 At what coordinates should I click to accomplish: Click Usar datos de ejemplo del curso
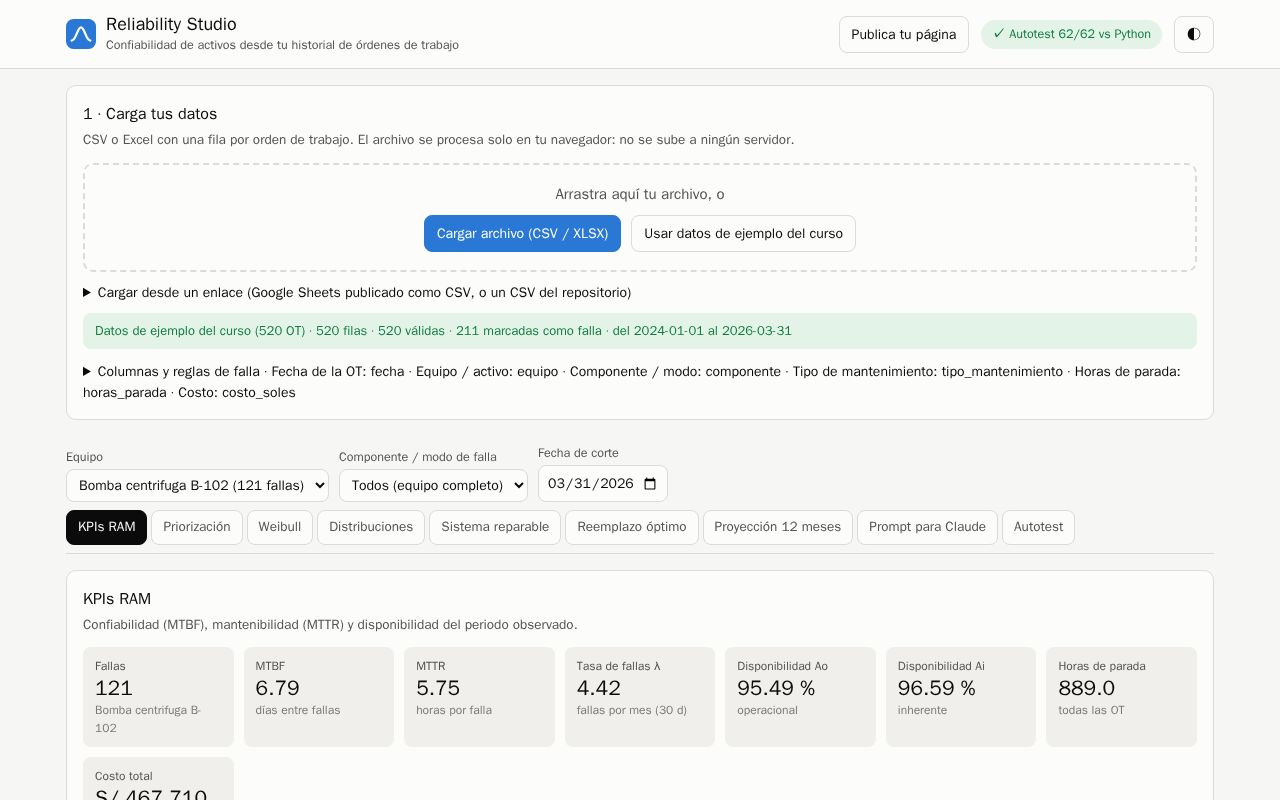point(743,233)
